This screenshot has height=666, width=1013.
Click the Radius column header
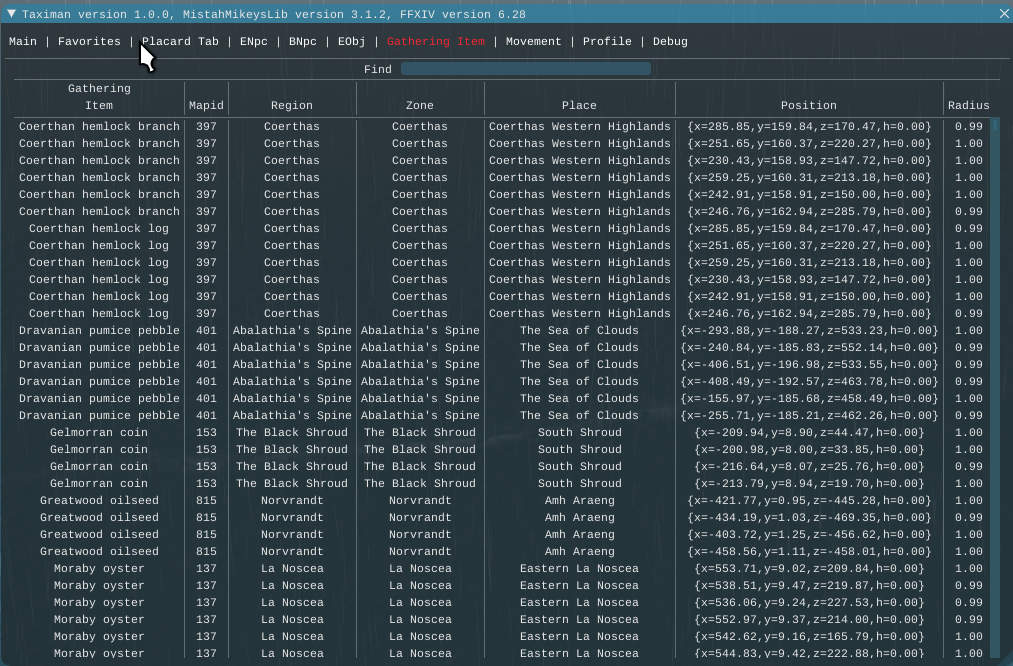[968, 105]
